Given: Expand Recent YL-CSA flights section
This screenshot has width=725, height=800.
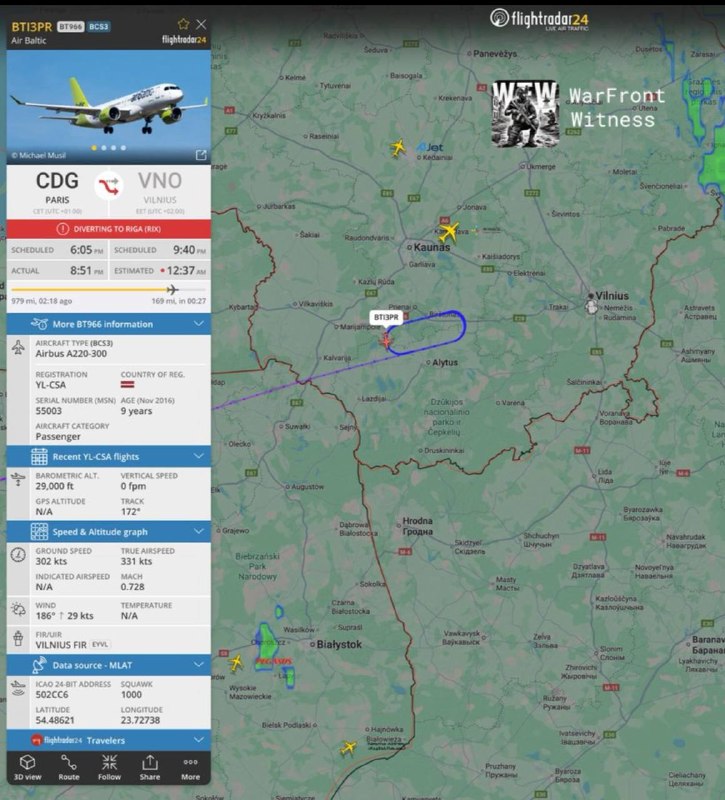Looking at the screenshot, I should coord(108,457).
